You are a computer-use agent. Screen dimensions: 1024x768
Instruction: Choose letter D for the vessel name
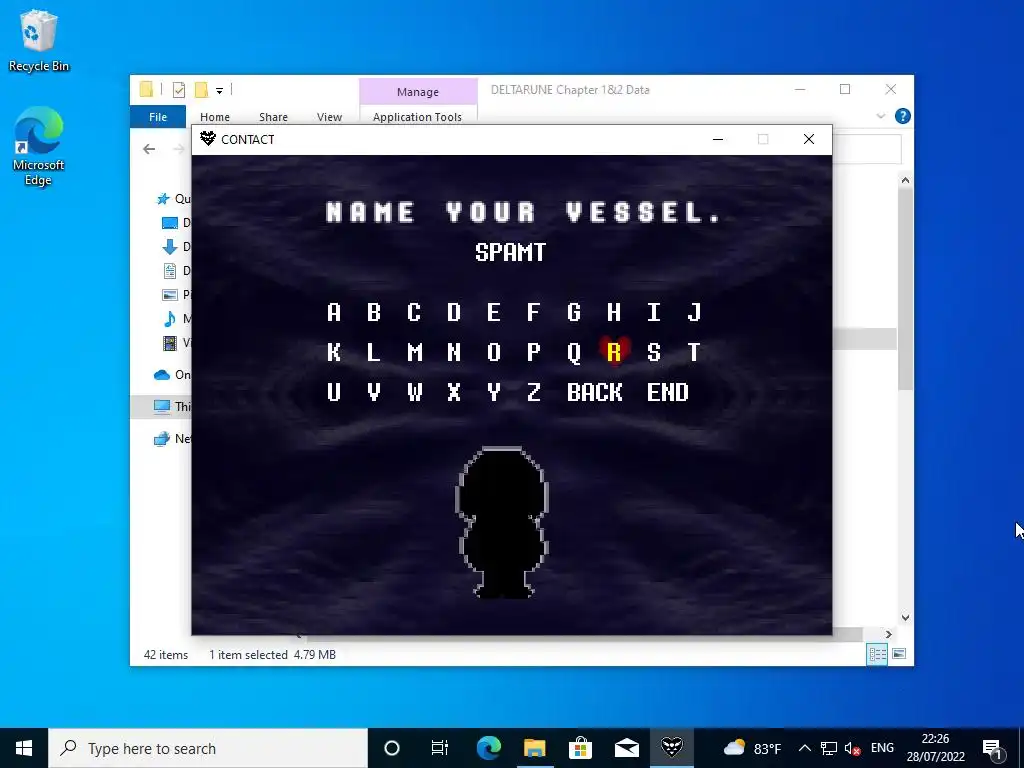coord(453,312)
